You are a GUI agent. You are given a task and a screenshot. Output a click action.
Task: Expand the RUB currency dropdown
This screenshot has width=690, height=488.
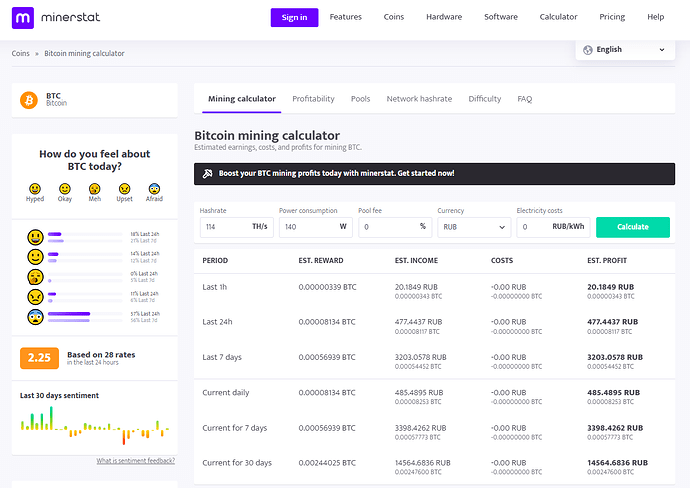pyautogui.click(x=474, y=227)
